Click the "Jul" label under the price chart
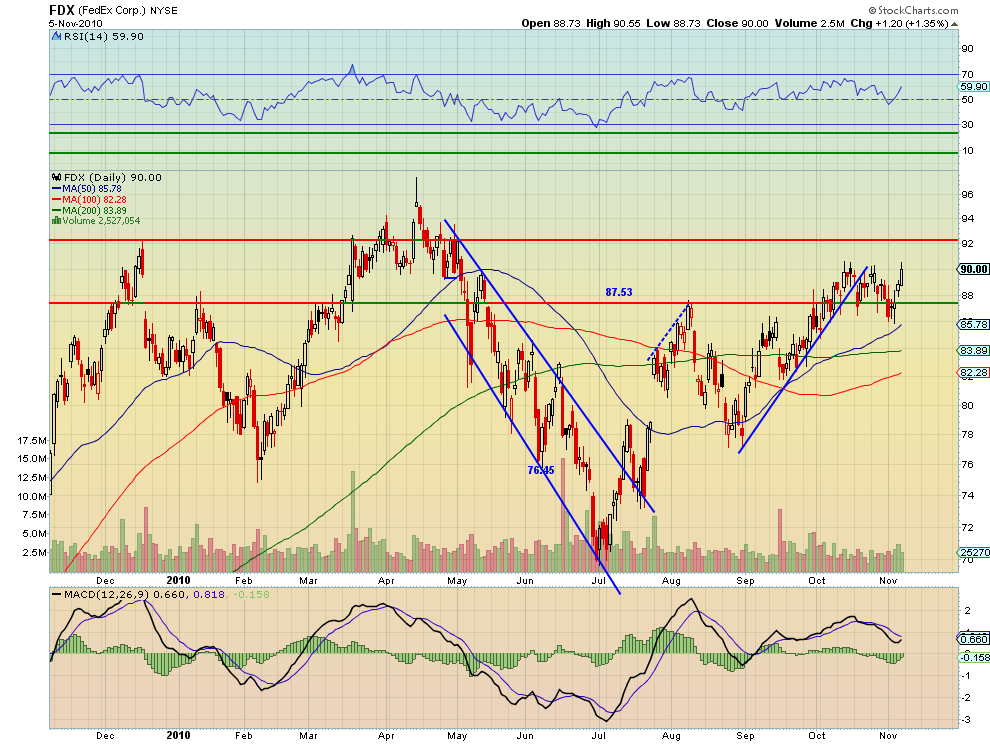Screen dimensions: 990x744 tap(598, 580)
